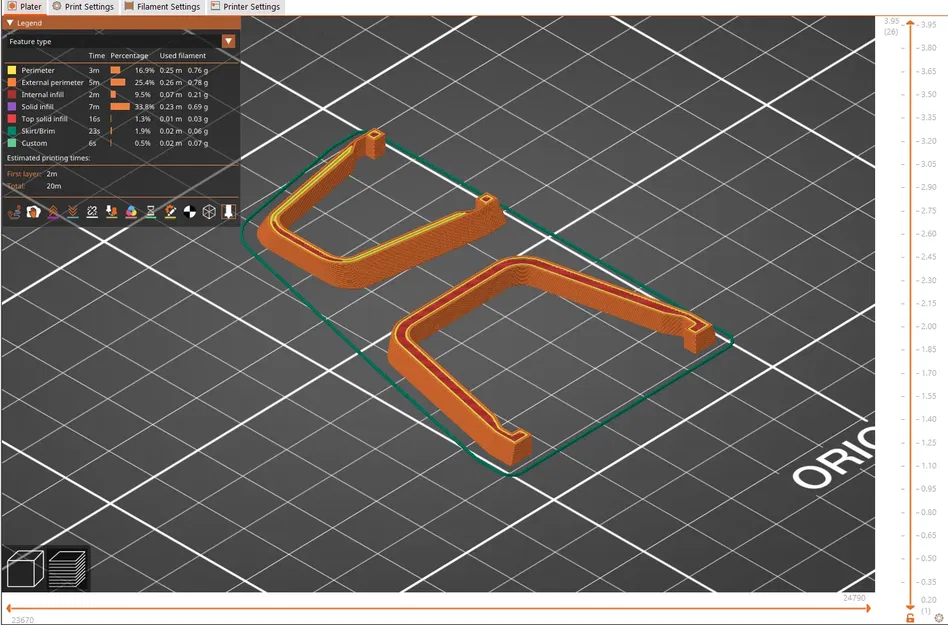Image resolution: width=948 pixels, height=625 pixels.
Task: Switch to sliced layers preview icon
Action: tap(67, 568)
